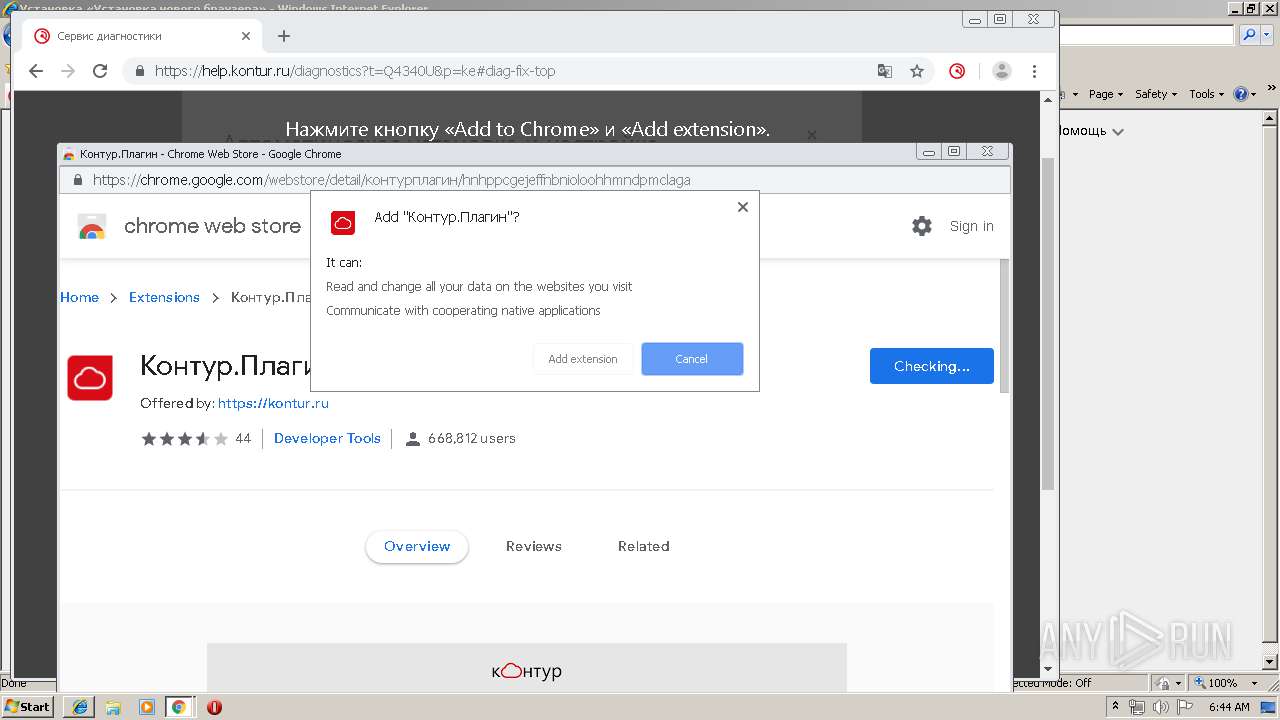Switch to the Reviews tab
Screen dimensions: 1280x720
(x=534, y=546)
